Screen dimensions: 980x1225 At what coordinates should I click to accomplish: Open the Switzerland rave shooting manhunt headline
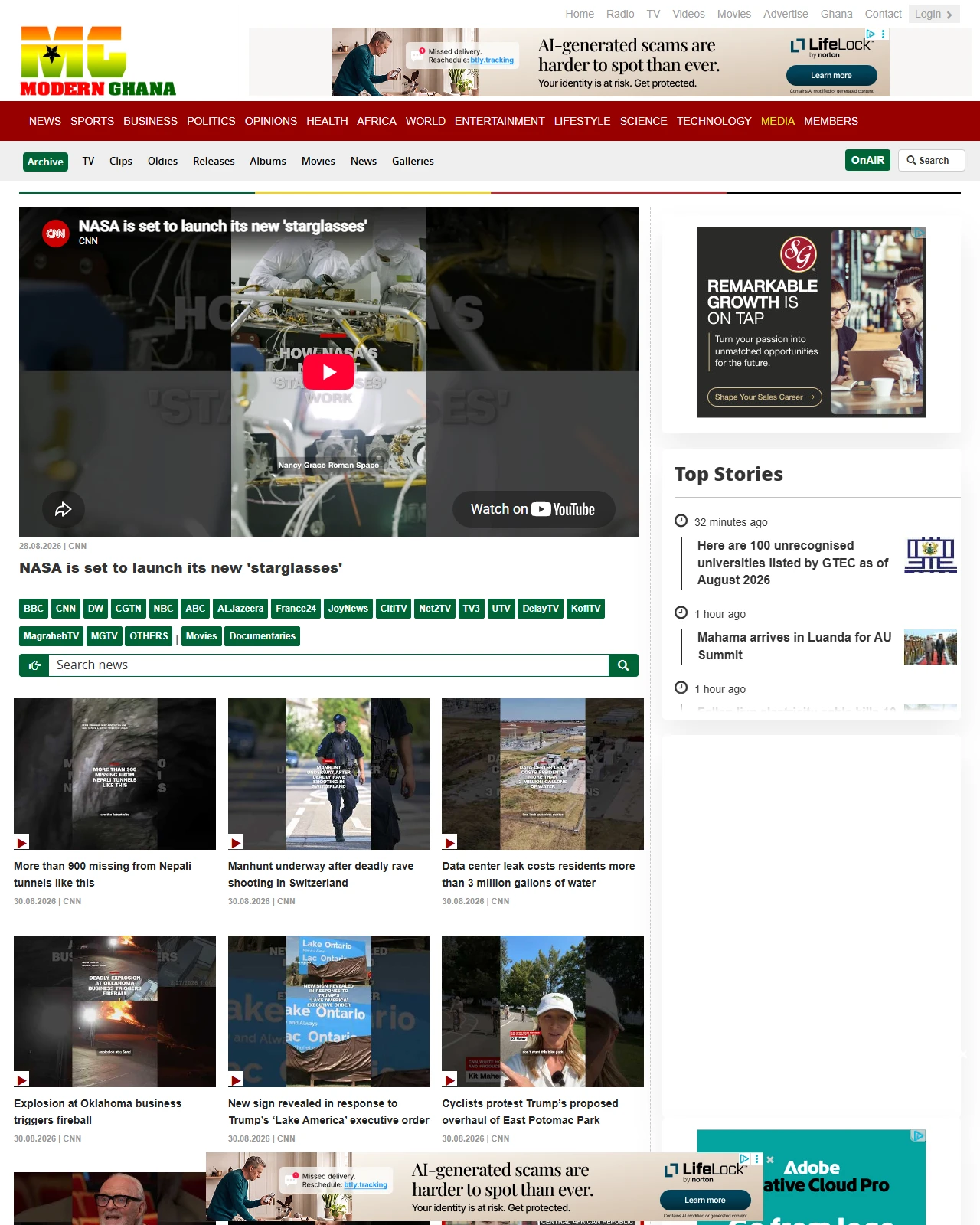pos(321,874)
